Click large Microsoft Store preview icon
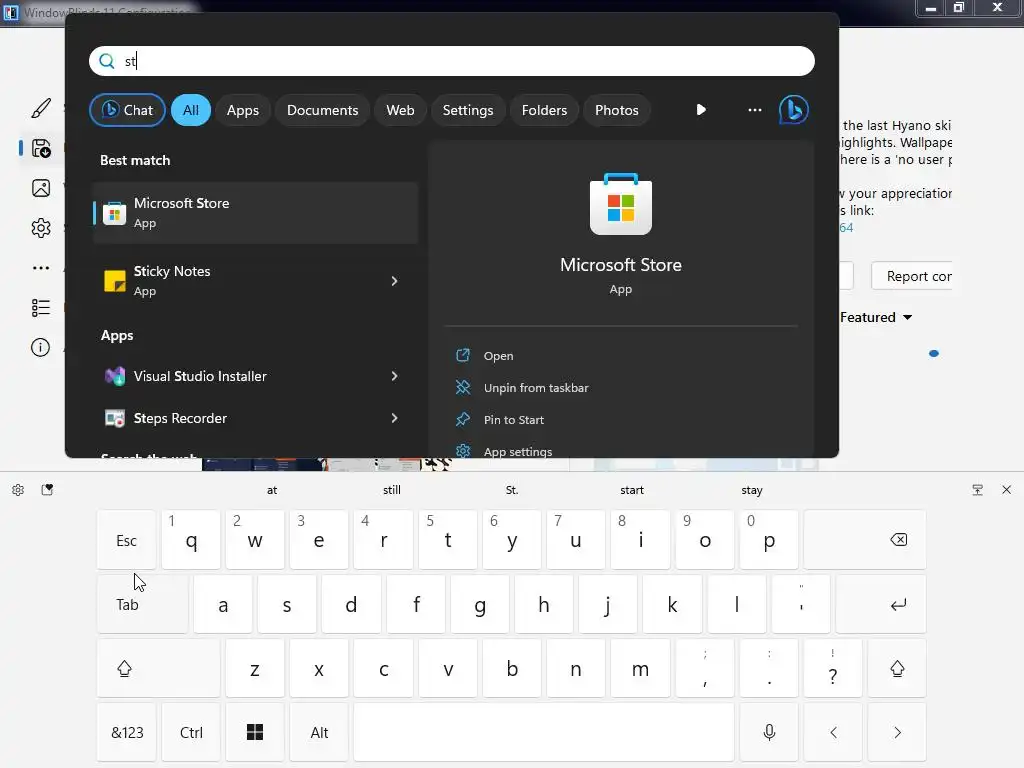This screenshot has height=768, width=1024. click(x=620, y=204)
